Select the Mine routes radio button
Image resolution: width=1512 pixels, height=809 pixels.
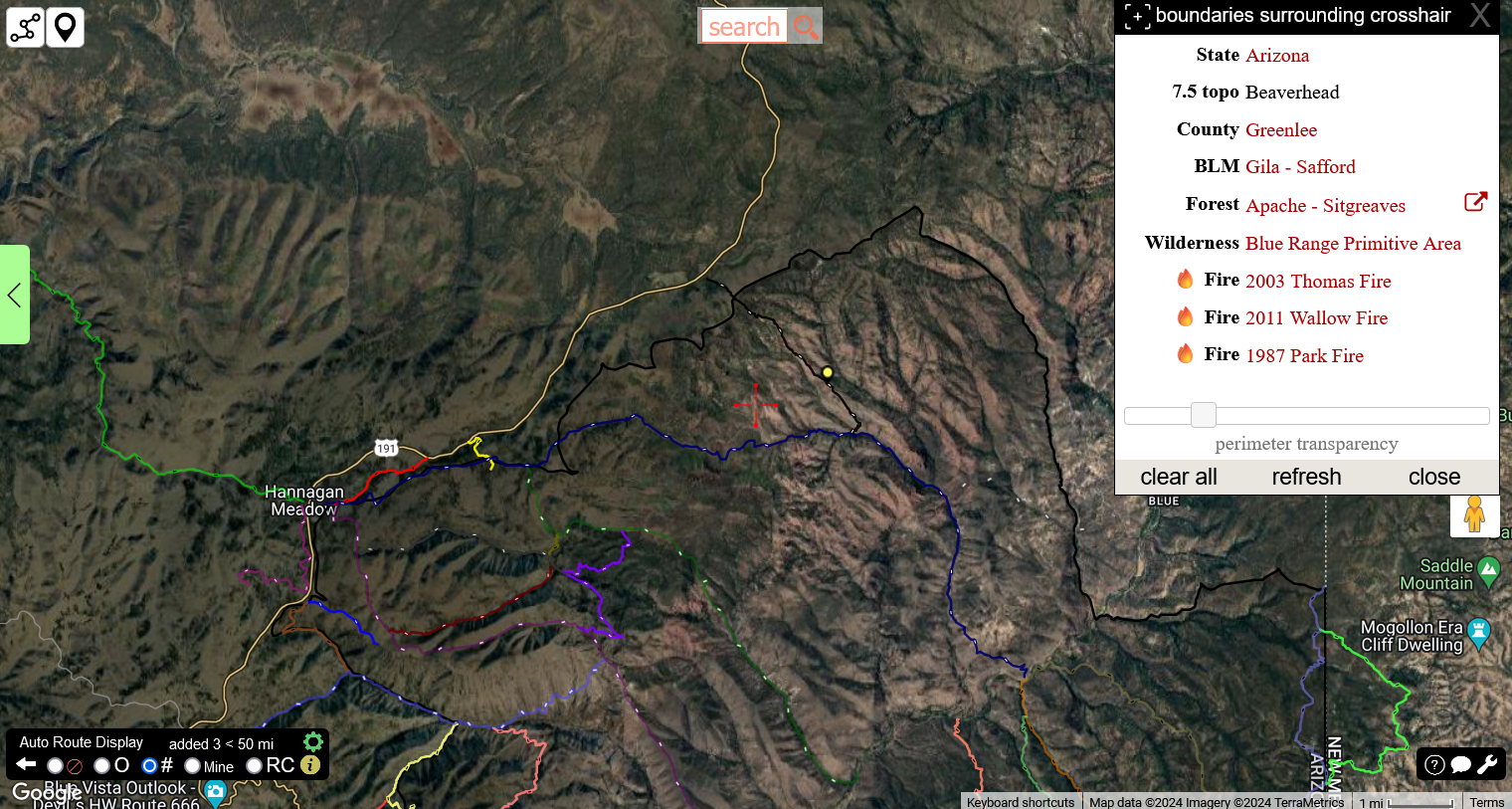[192, 765]
